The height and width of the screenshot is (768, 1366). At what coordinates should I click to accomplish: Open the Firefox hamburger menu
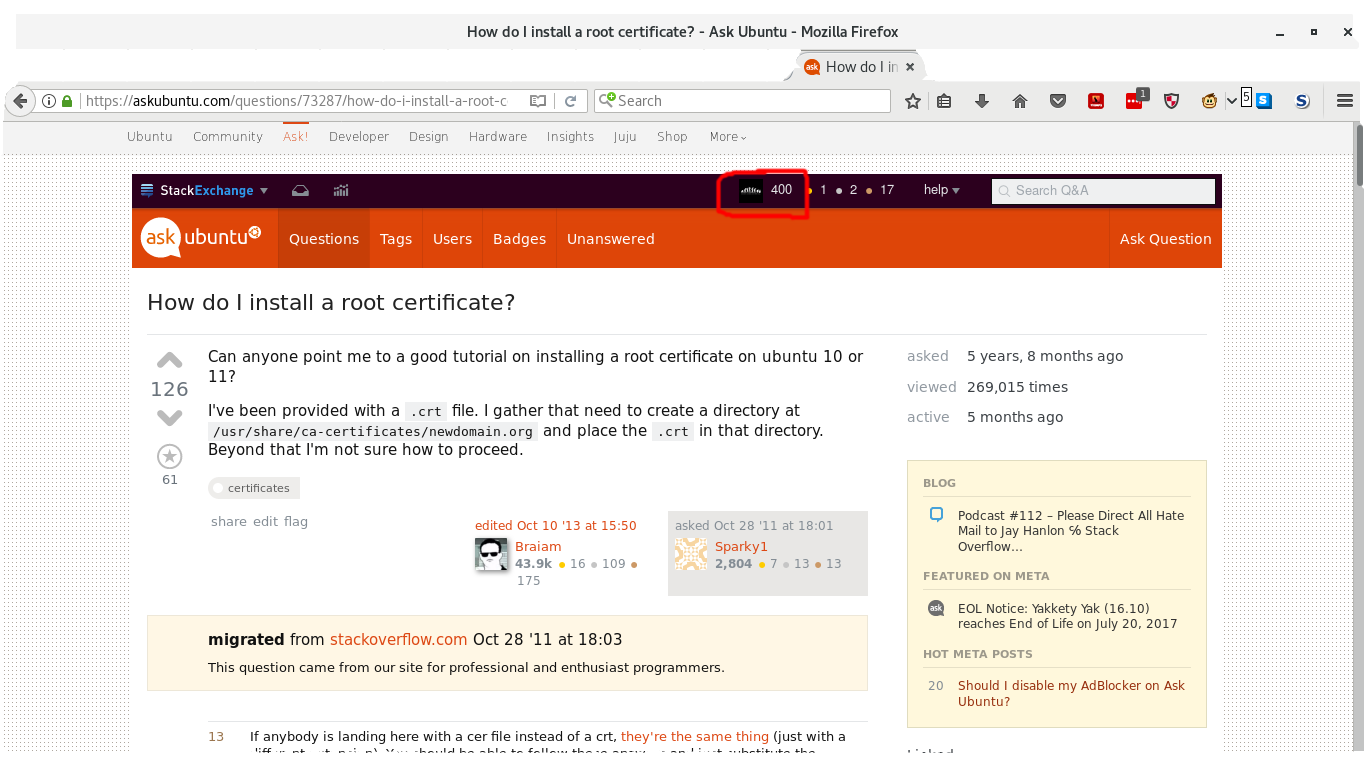click(x=1345, y=101)
